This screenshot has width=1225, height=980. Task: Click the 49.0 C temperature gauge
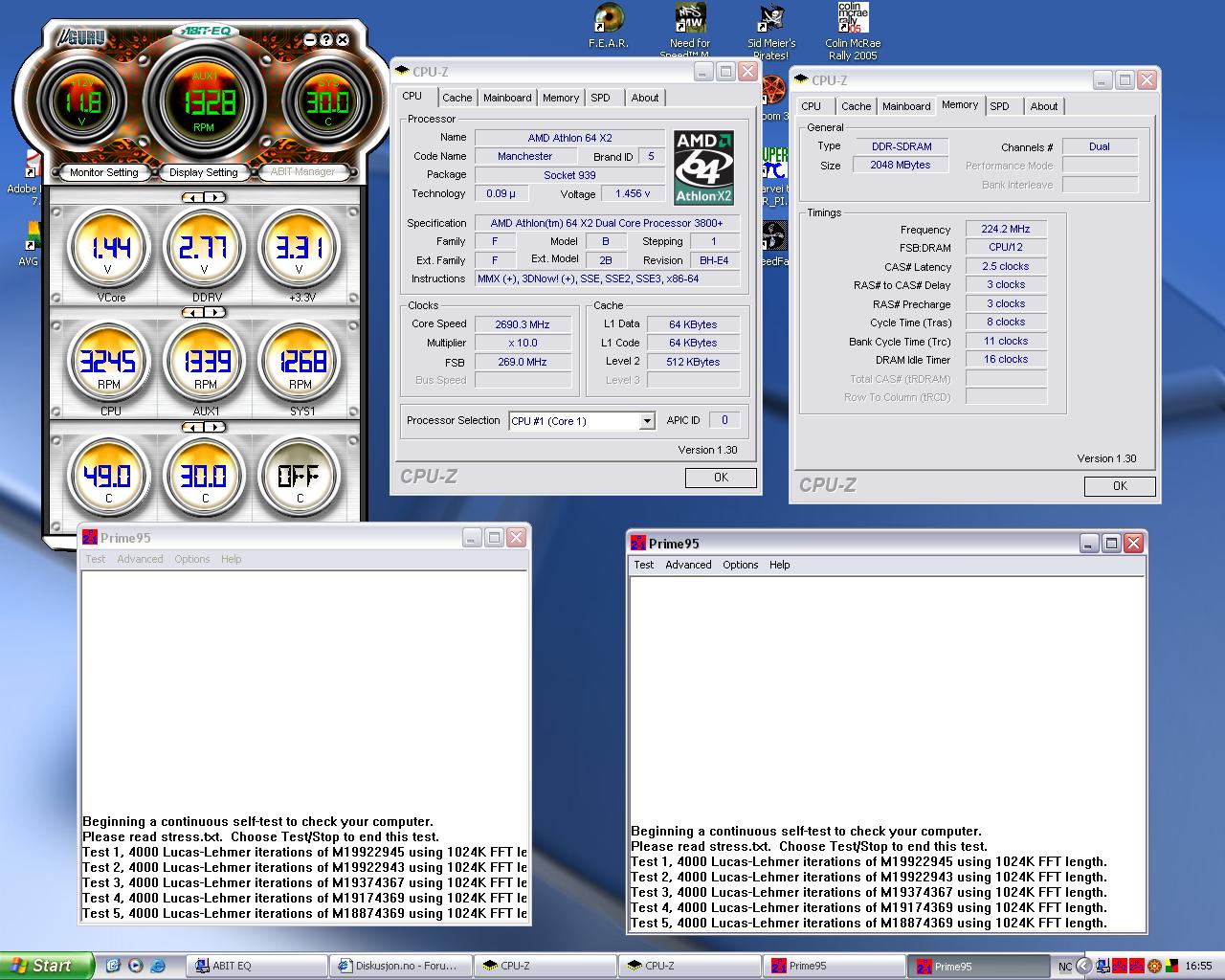109,477
